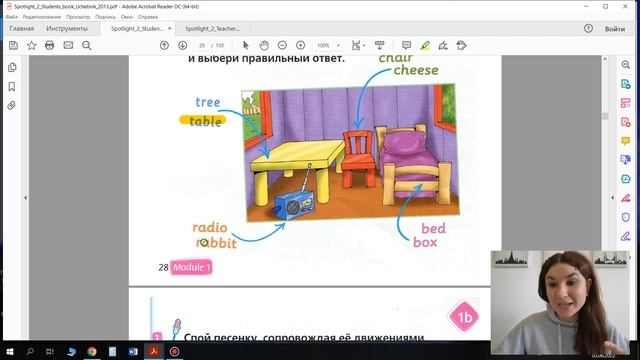640x360 pixels.
Task: Collapse the right tools pane arrow
Action: [x=612, y=198]
